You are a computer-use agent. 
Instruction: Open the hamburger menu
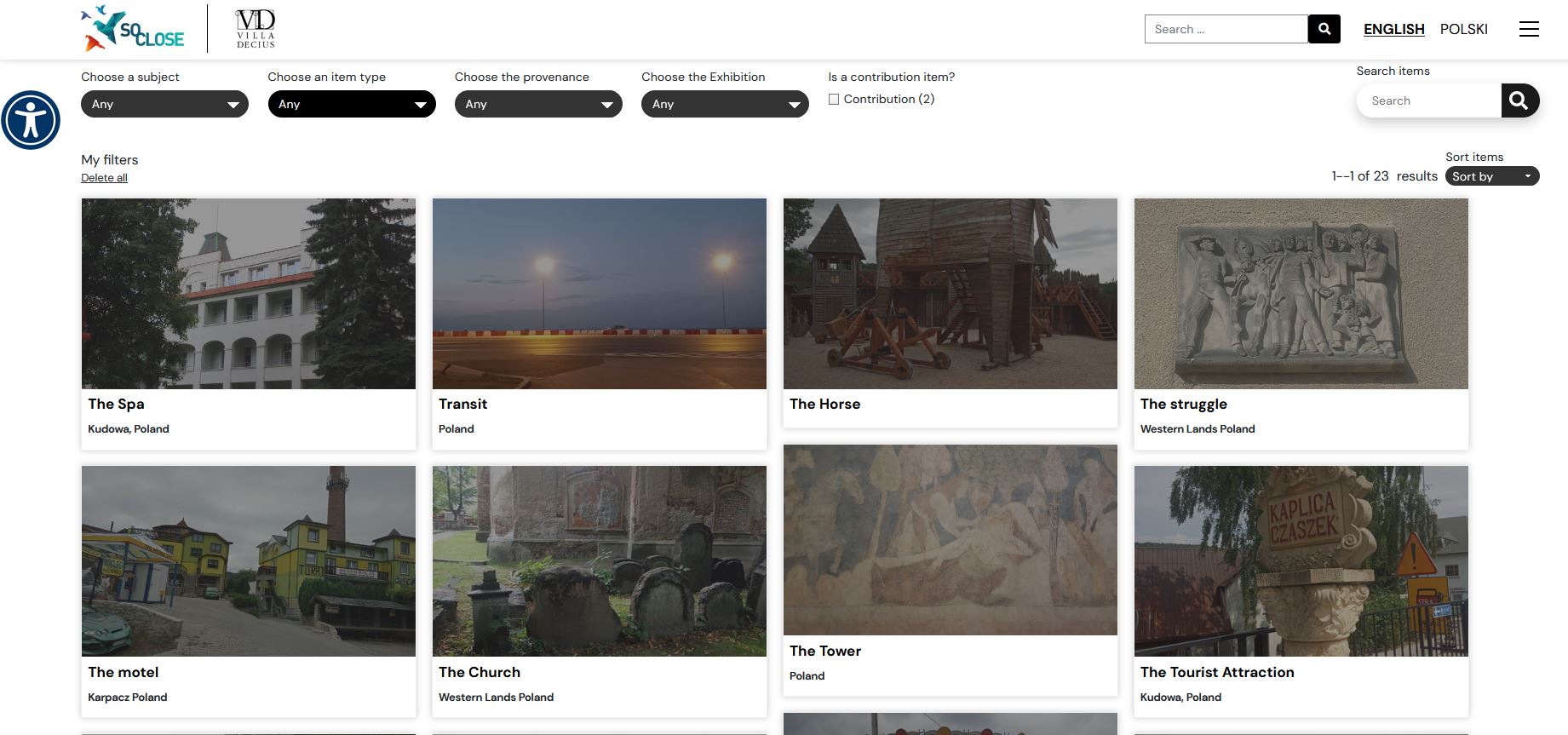point(1529,29)
